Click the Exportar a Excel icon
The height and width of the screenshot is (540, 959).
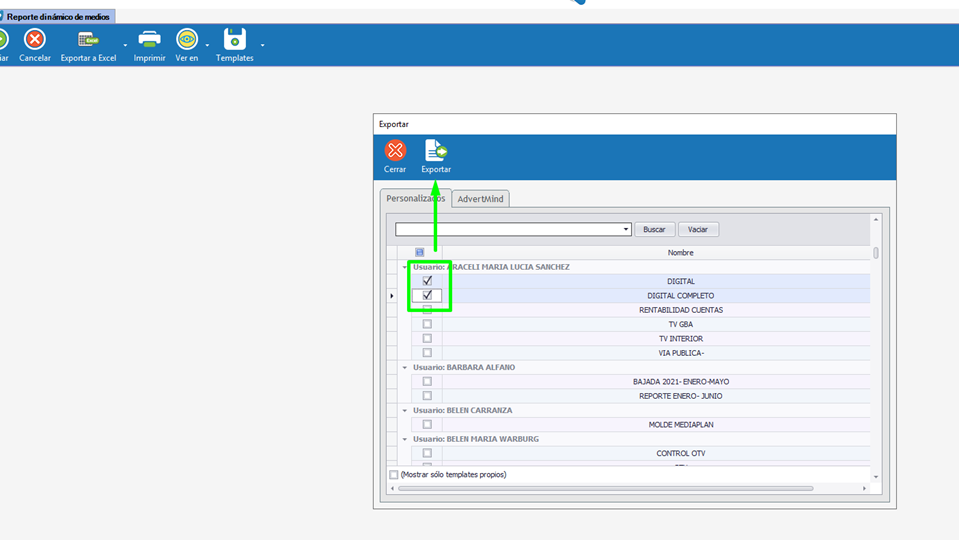(x=88, y=40)
